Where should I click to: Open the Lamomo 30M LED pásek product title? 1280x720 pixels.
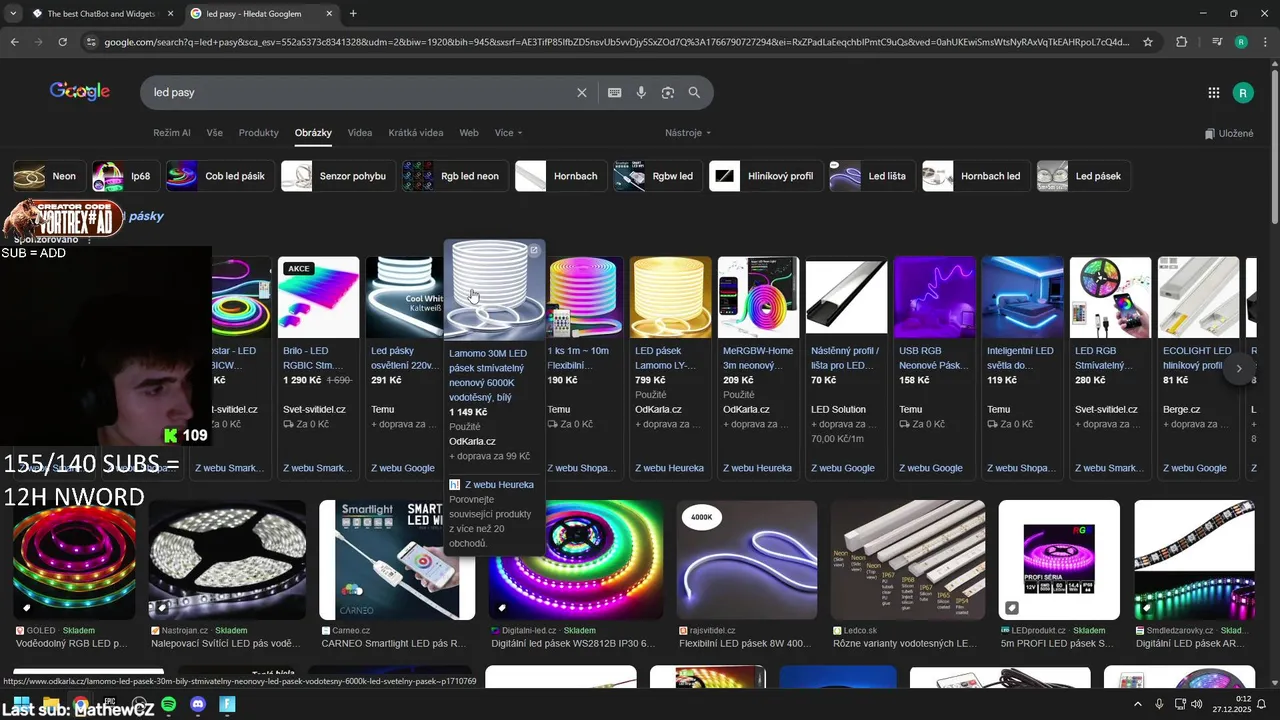coord(489,375)
